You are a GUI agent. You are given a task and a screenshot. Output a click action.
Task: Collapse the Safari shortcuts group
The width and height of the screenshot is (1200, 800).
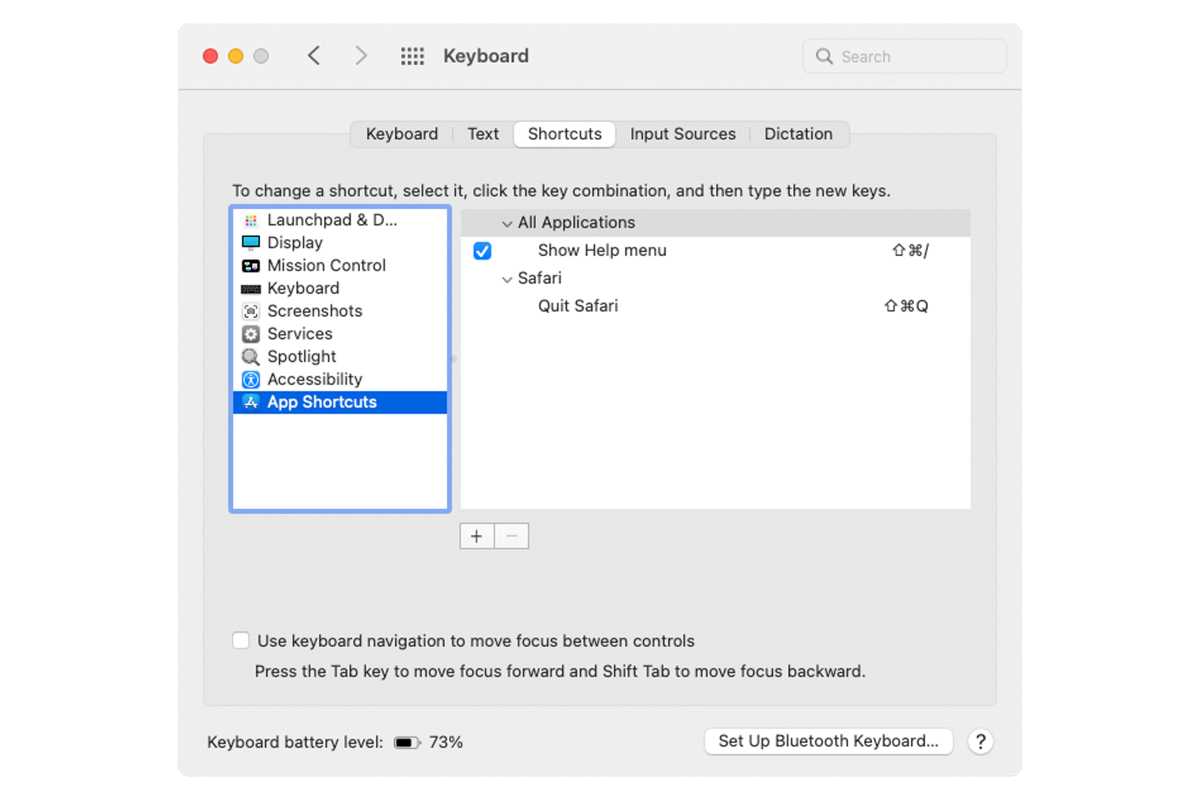coord(507,279)
